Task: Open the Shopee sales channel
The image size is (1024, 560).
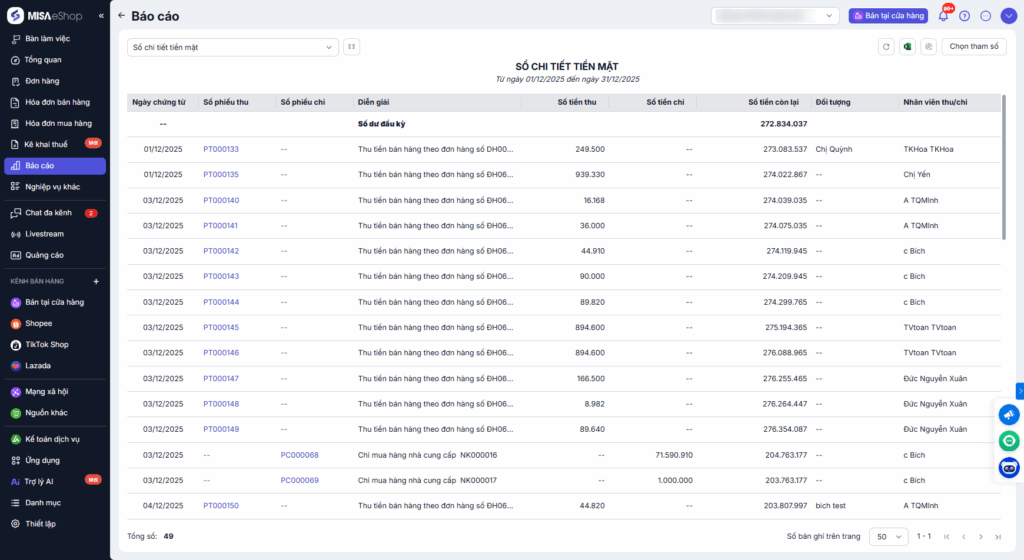Action: pyautogui.click(x=38, y=323)
